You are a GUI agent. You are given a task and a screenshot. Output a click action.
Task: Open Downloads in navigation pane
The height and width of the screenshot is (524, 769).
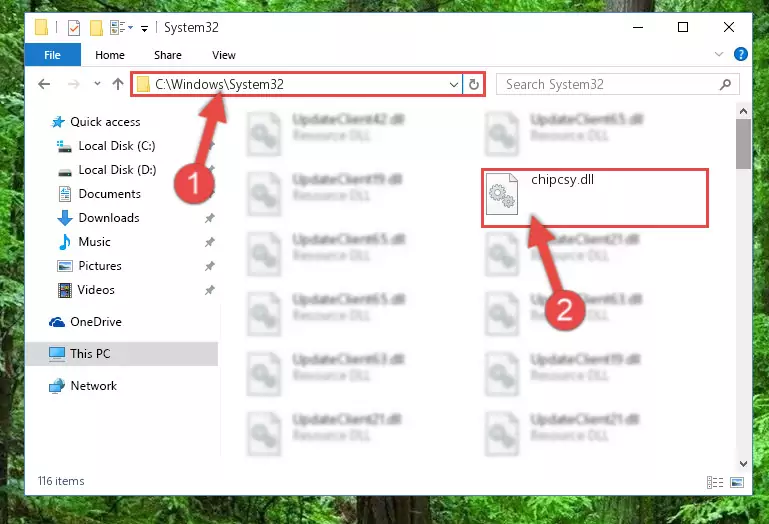point(109,218)
